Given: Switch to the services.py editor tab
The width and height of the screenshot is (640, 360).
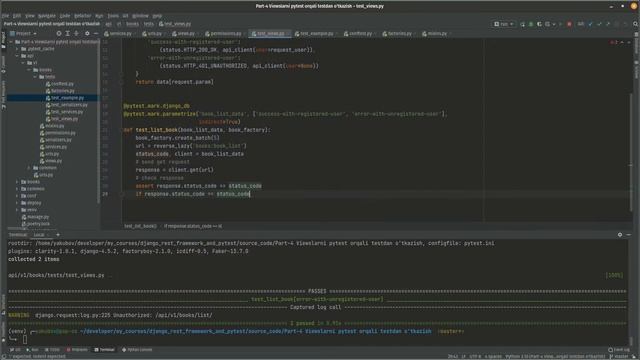Looking at the screenshot, I should coord(118,33).
